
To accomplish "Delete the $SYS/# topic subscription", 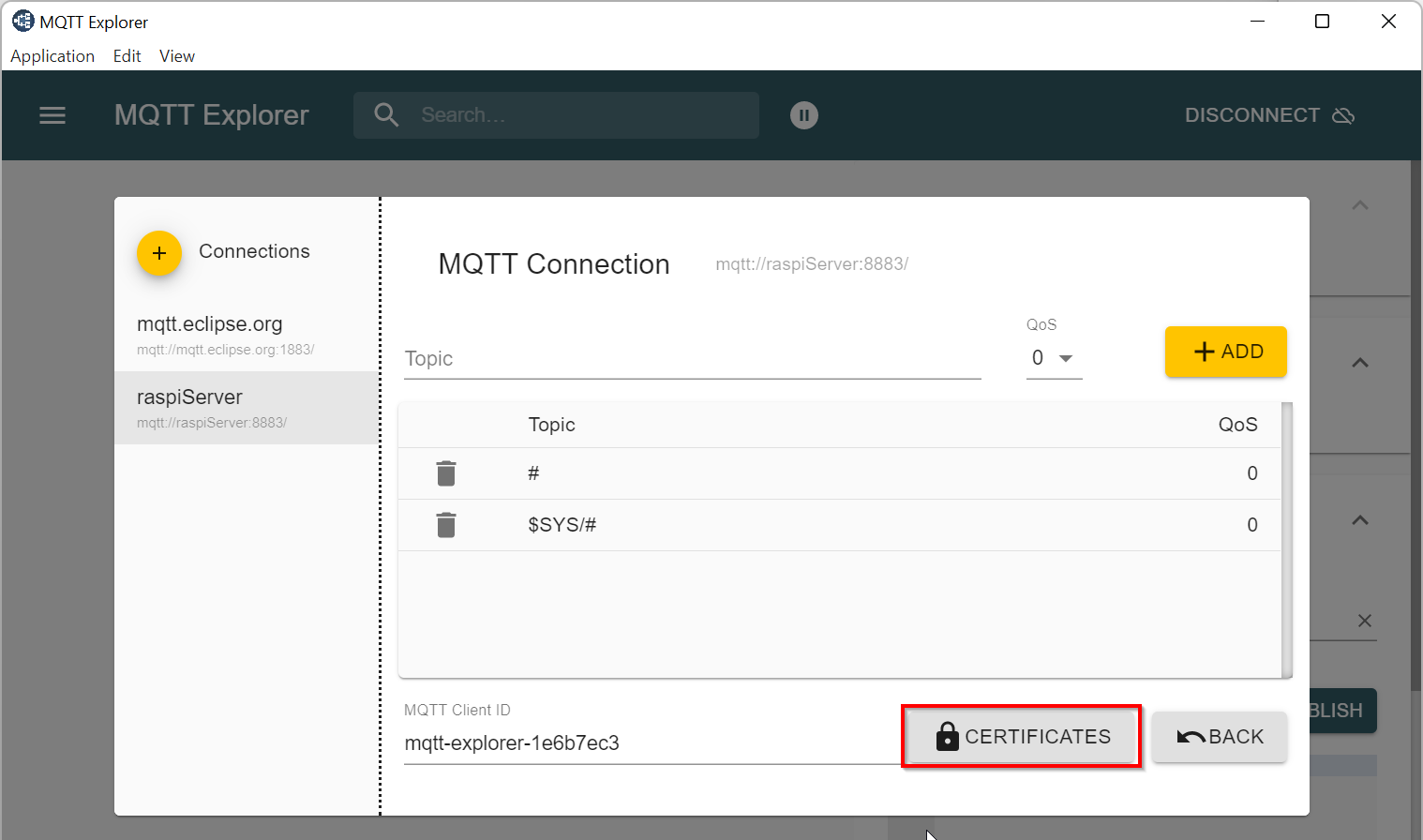I will point(446,525).
